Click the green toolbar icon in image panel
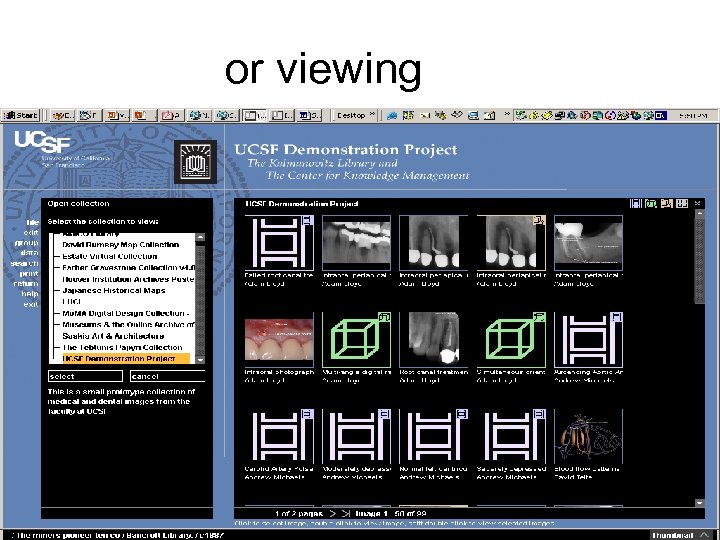Image resolution: width=720 pixels, height=540 pixels. (651, 203)
